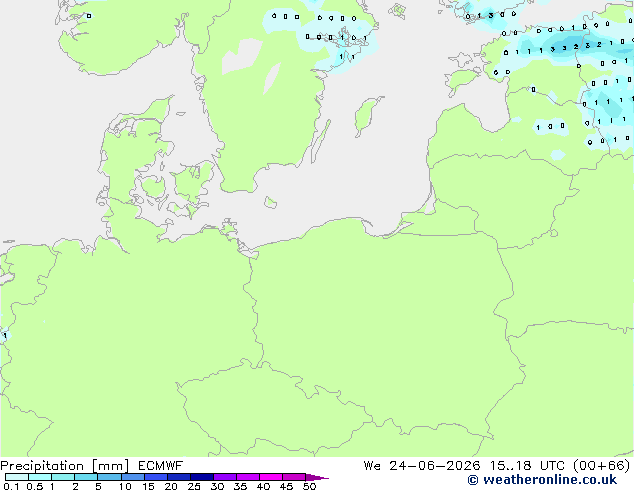Click the '5' legend scale label
Image resolution: width=634 pixels, height=490 pixels.
click(98, 486)
